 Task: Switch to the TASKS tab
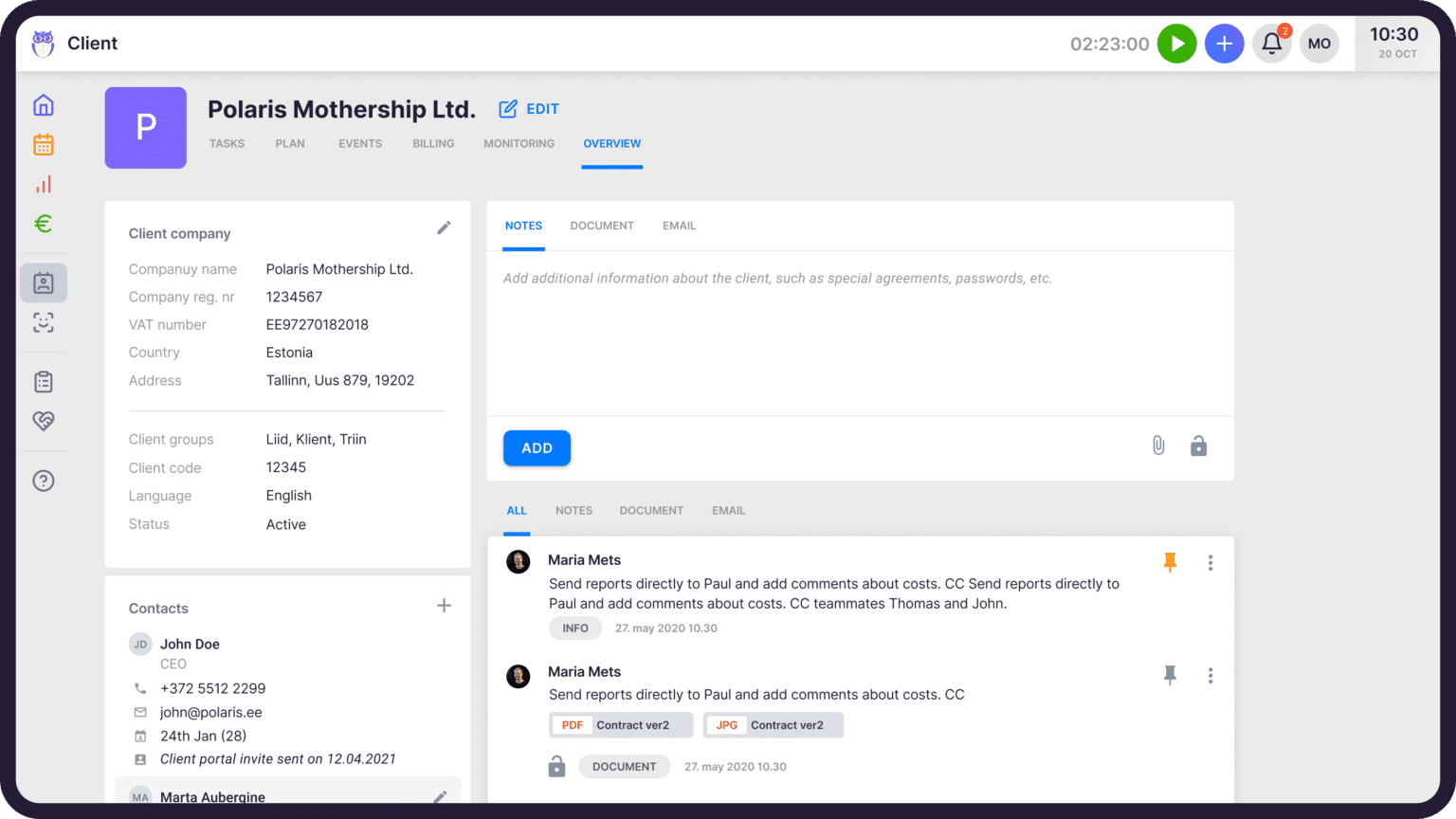point(227,144)
